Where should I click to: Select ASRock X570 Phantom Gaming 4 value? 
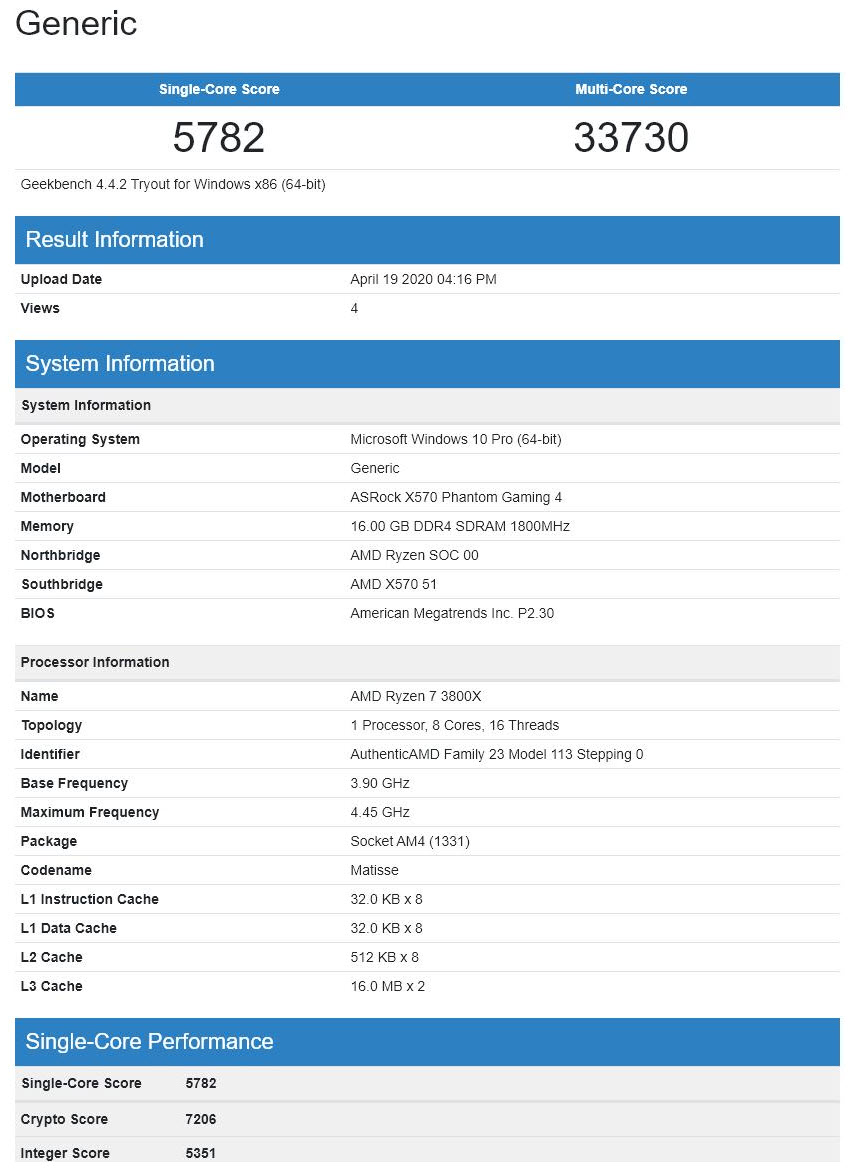(456, 497)
